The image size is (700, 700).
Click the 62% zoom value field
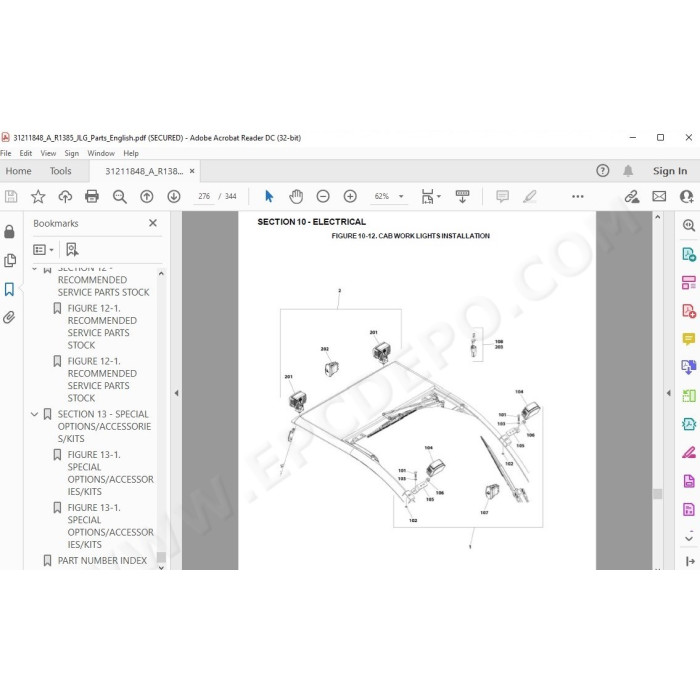tap(382, 196)
